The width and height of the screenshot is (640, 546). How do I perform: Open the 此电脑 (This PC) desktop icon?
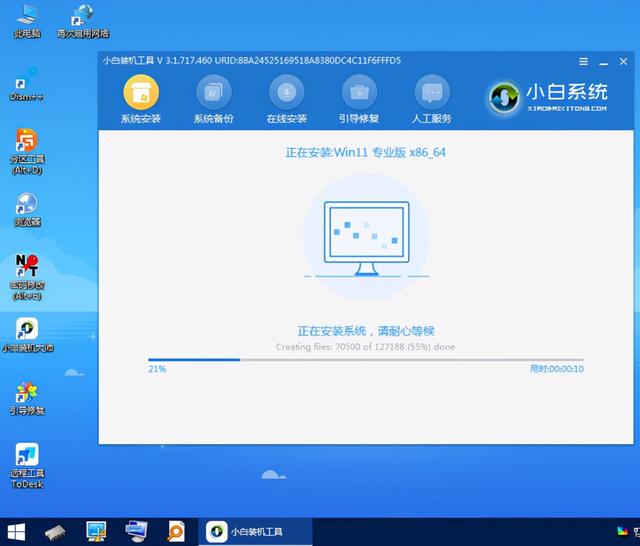point(27,18)
